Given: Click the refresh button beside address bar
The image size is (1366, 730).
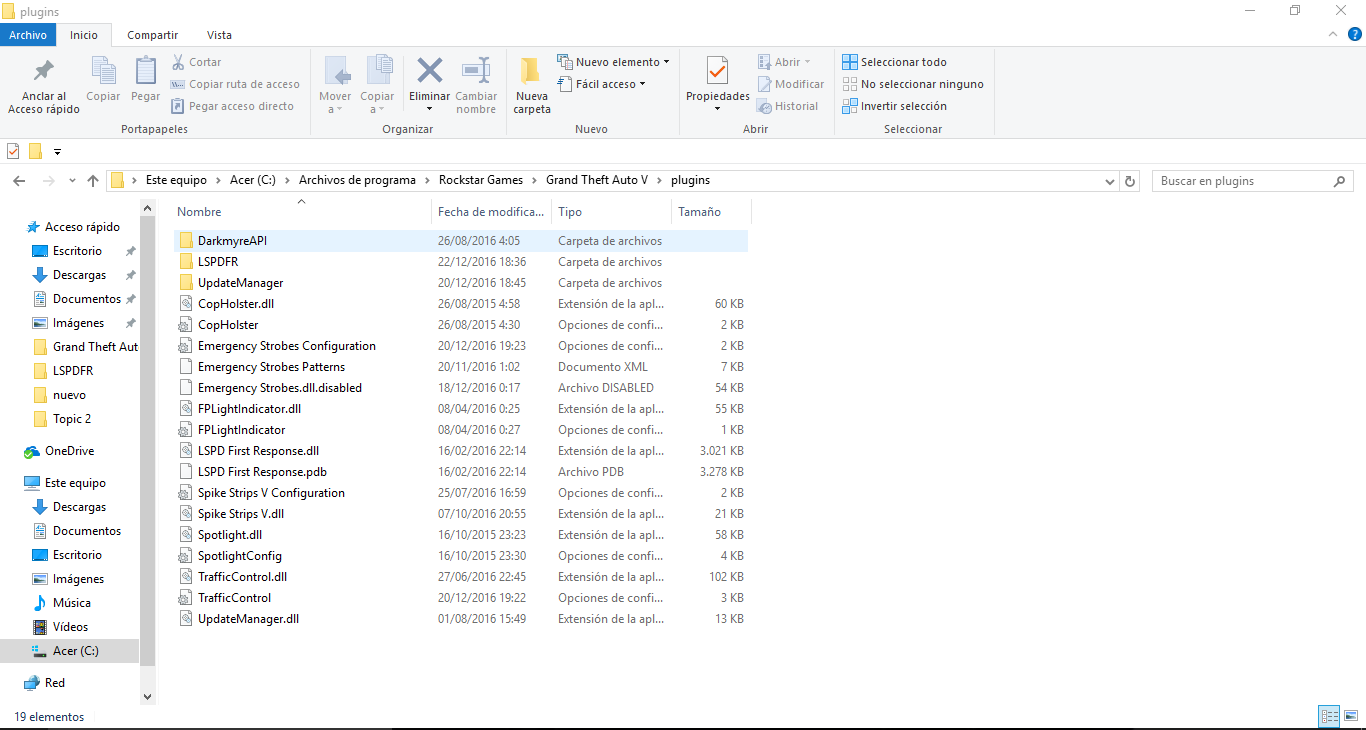Looking at the screenshot, I should pos(1131,181).
